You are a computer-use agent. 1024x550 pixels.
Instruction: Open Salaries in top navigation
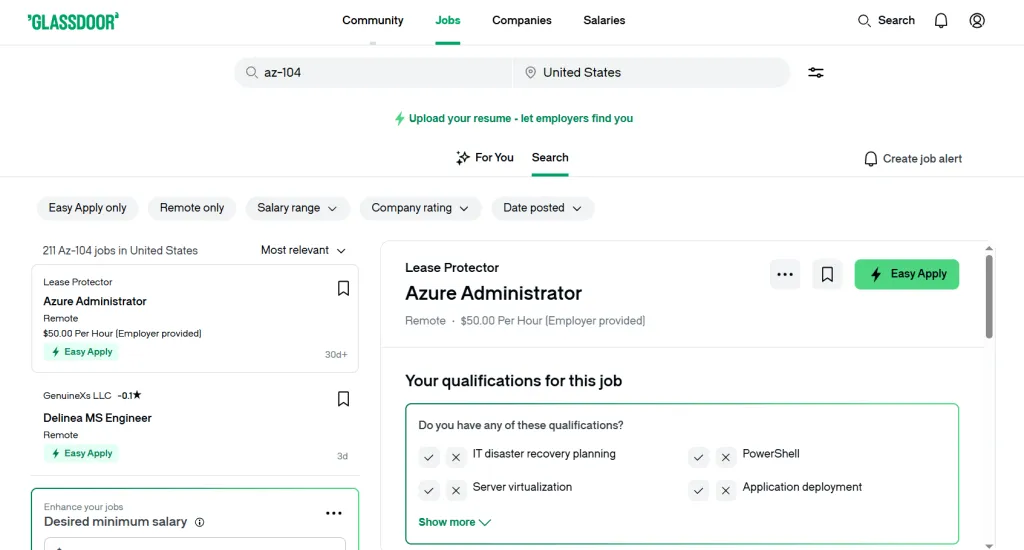click(x=604, y=21)
